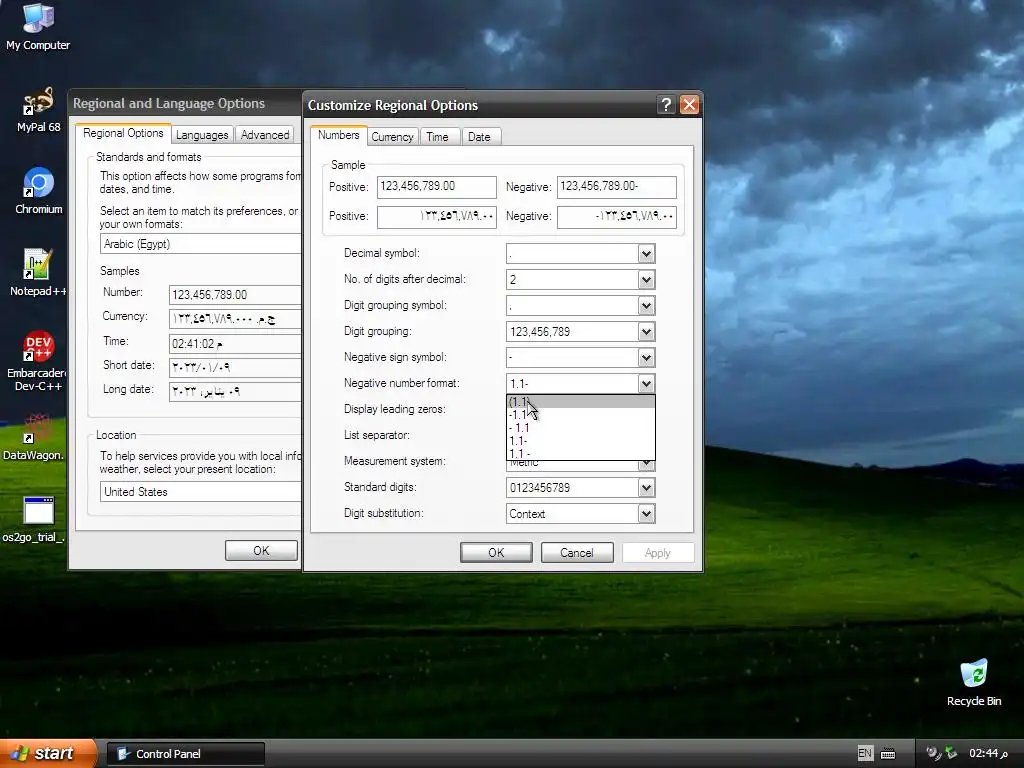Open Advanced tab in Regional and Language Options
Image resolution: width=1024 pixels, height=768 pixels.
click(264, 135)
